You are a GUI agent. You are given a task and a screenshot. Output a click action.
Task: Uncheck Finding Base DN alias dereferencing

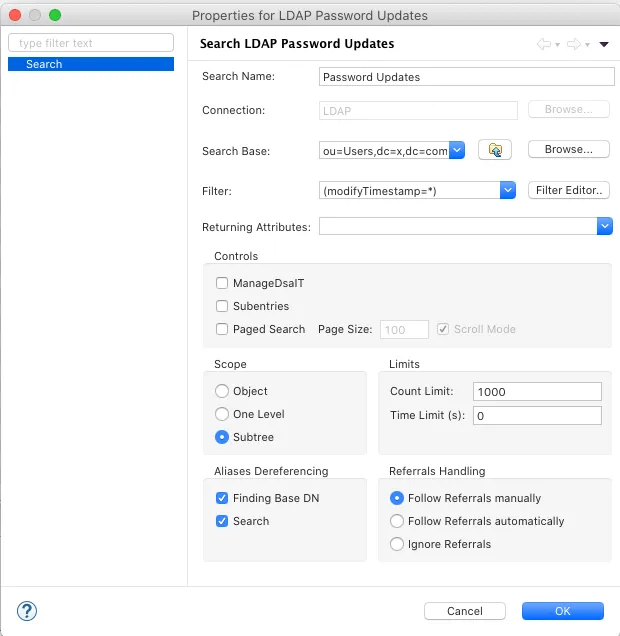point(222,498)
